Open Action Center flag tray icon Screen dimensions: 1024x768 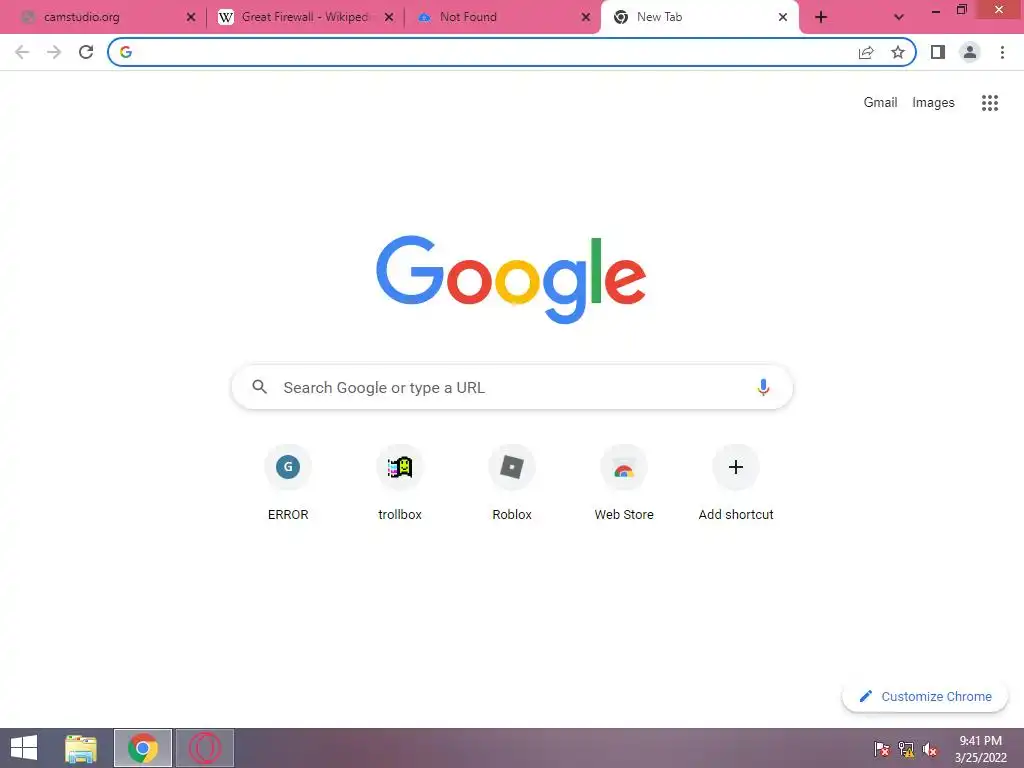(x=882, y=748)
